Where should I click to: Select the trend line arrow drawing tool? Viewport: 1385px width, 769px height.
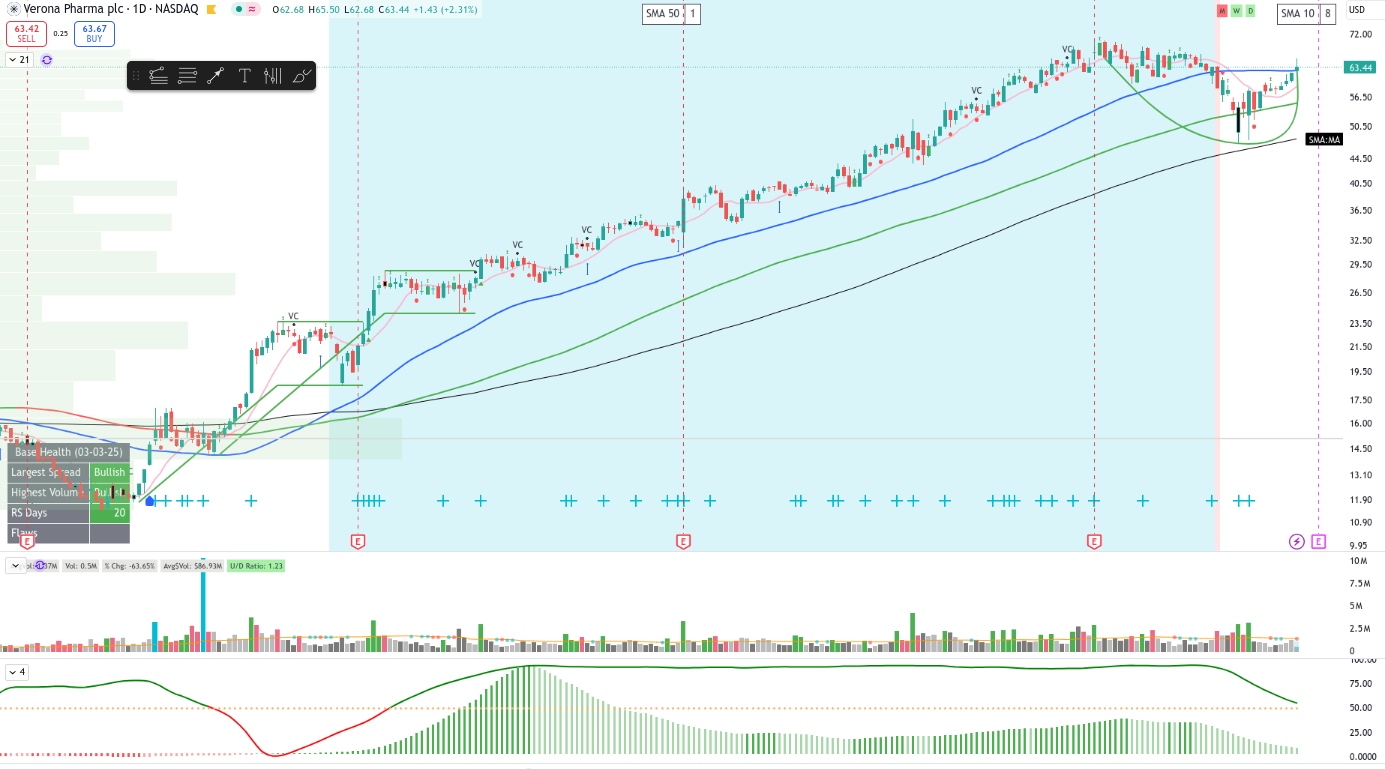215,75
